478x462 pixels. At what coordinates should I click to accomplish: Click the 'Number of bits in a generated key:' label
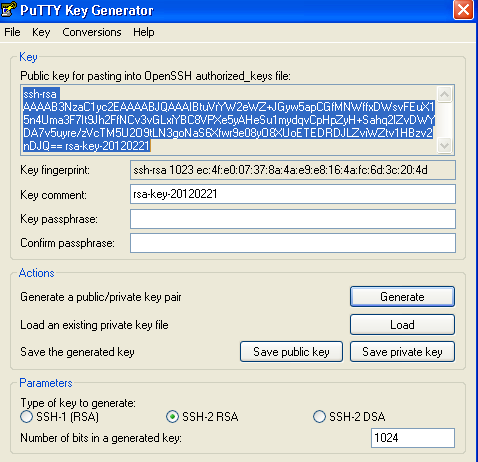(101, 438)
